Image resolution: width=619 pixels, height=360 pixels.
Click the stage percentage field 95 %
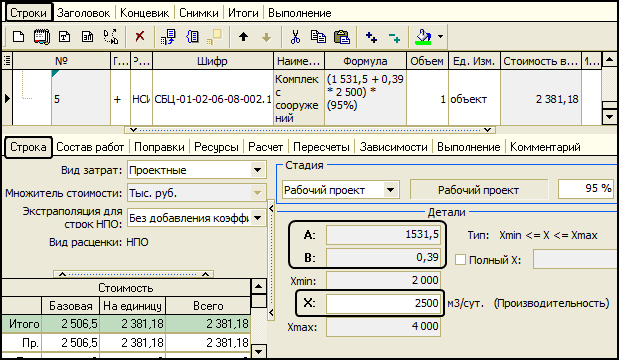click(586, 189)
